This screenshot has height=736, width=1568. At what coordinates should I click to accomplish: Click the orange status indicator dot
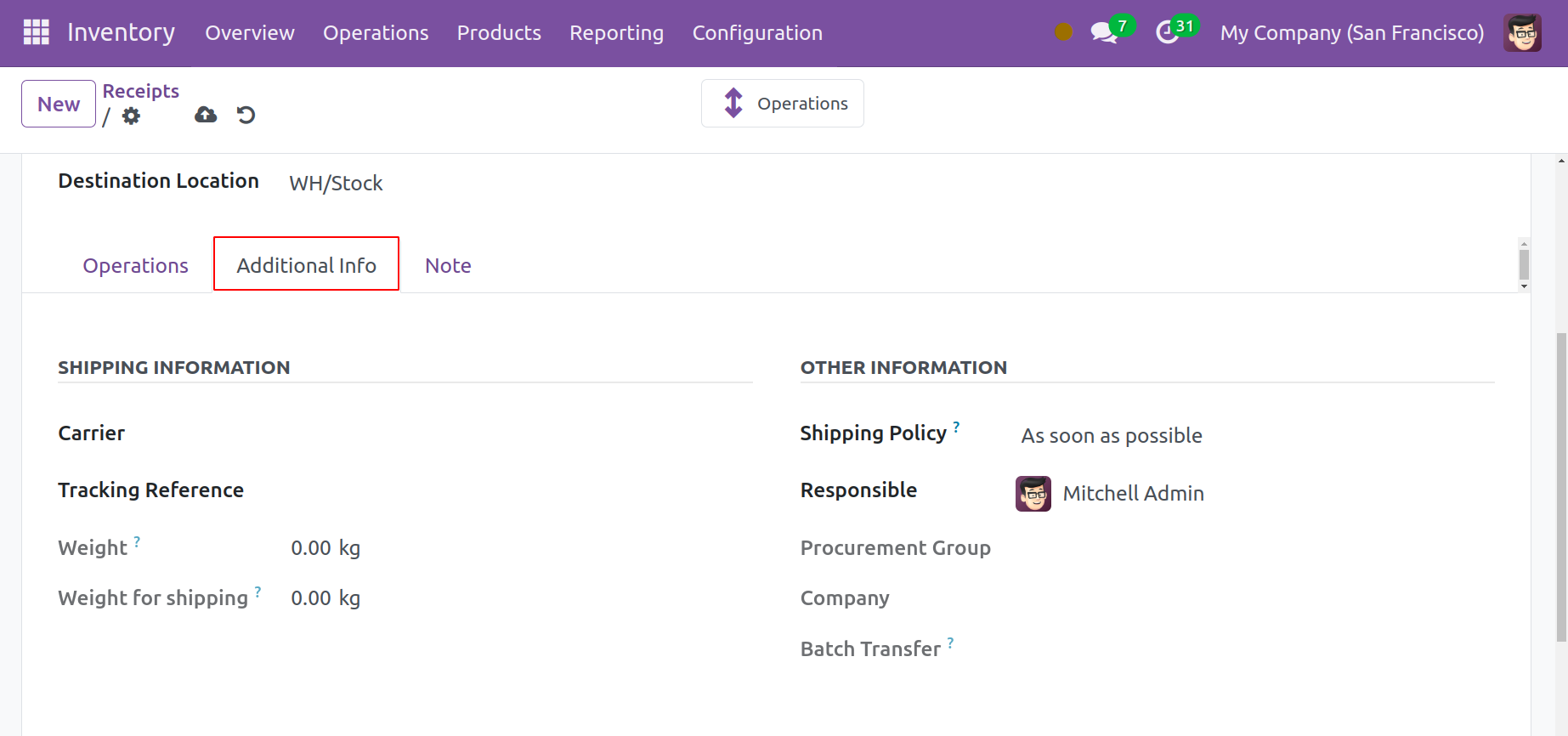pyautogui.click(x=1063, y=32)
